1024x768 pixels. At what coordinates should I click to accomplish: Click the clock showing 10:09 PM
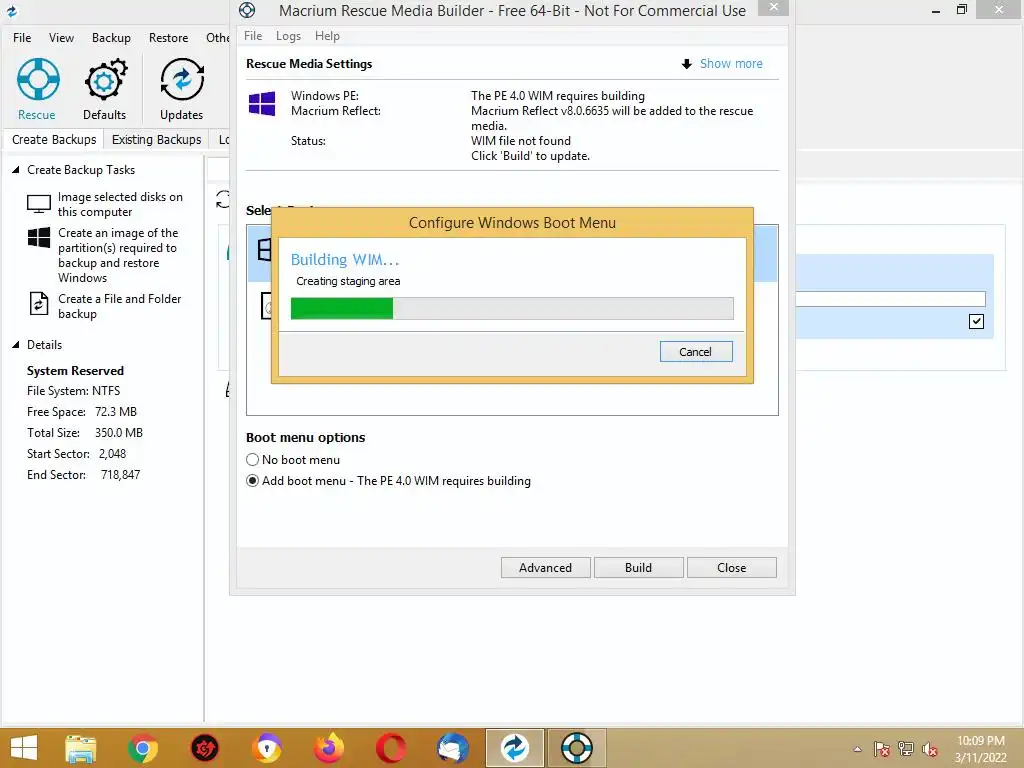point(980,741)
